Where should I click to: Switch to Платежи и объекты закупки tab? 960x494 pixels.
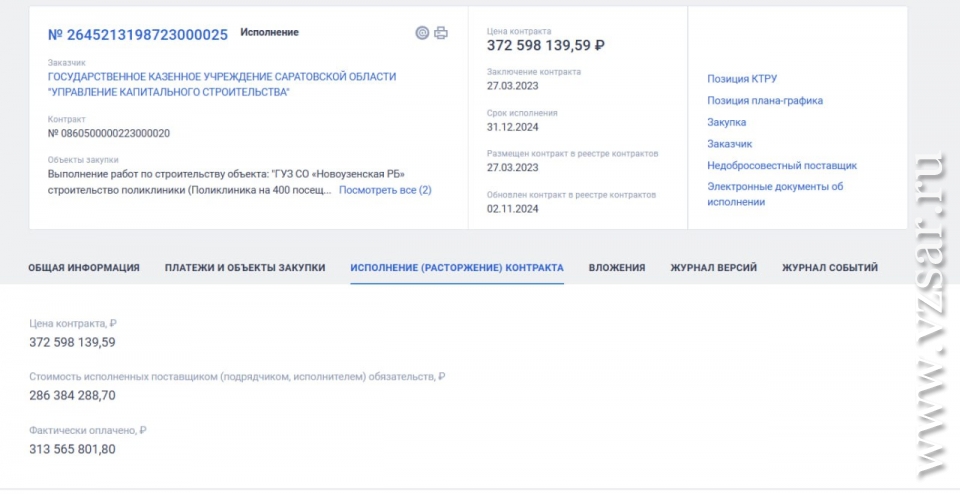pyautogui.click(x=245, y=268)
